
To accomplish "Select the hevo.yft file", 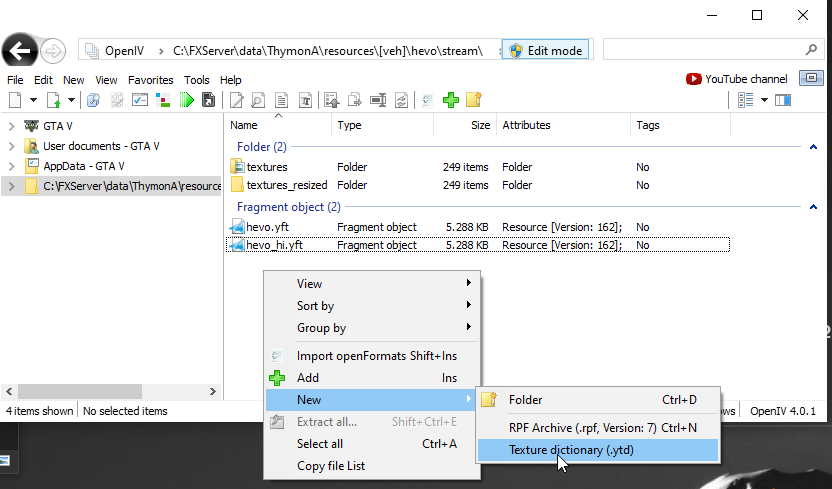I will click(x=478, y=227).
